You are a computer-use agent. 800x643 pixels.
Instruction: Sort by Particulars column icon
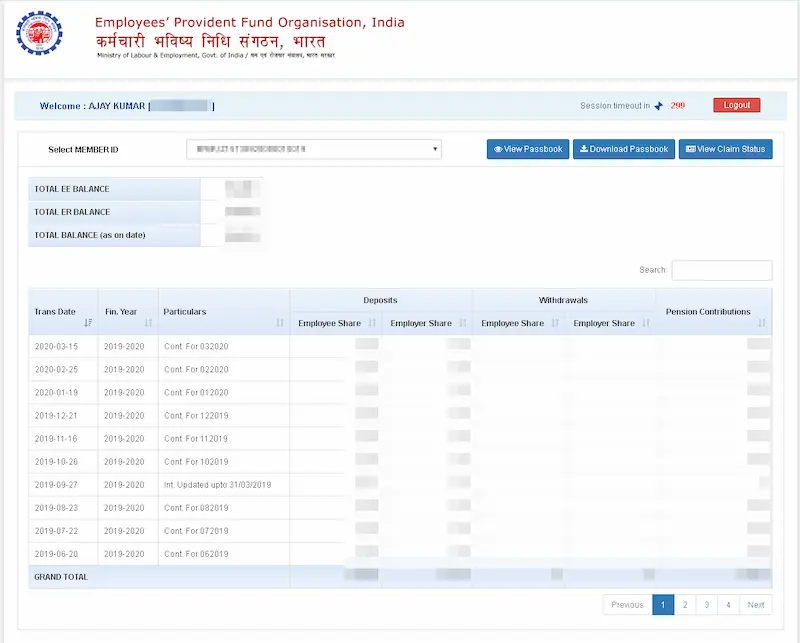(280, 323)
